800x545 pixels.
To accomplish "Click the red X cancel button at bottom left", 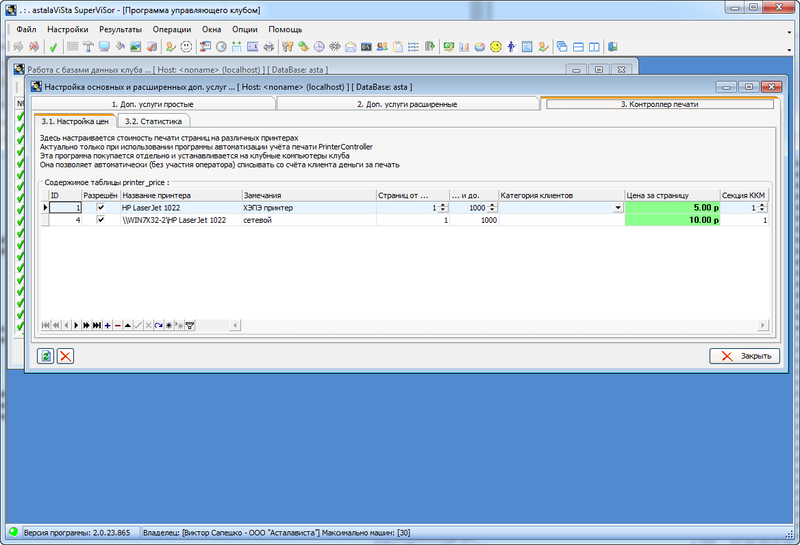I will (x=65, y=356).
